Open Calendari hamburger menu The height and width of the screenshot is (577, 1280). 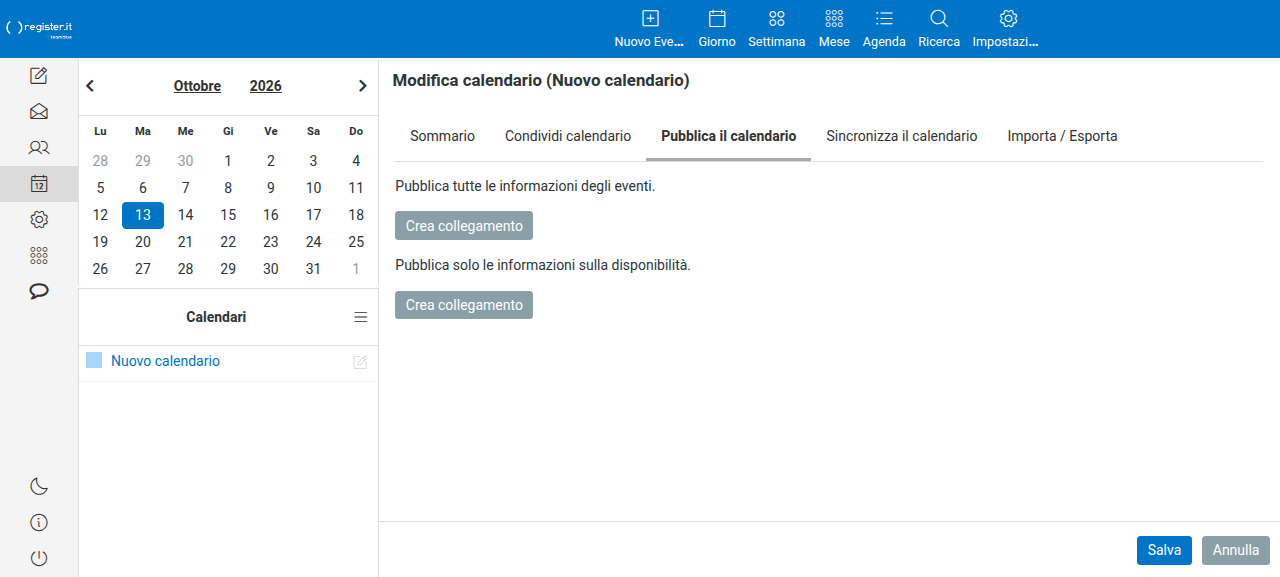(361, 317)
